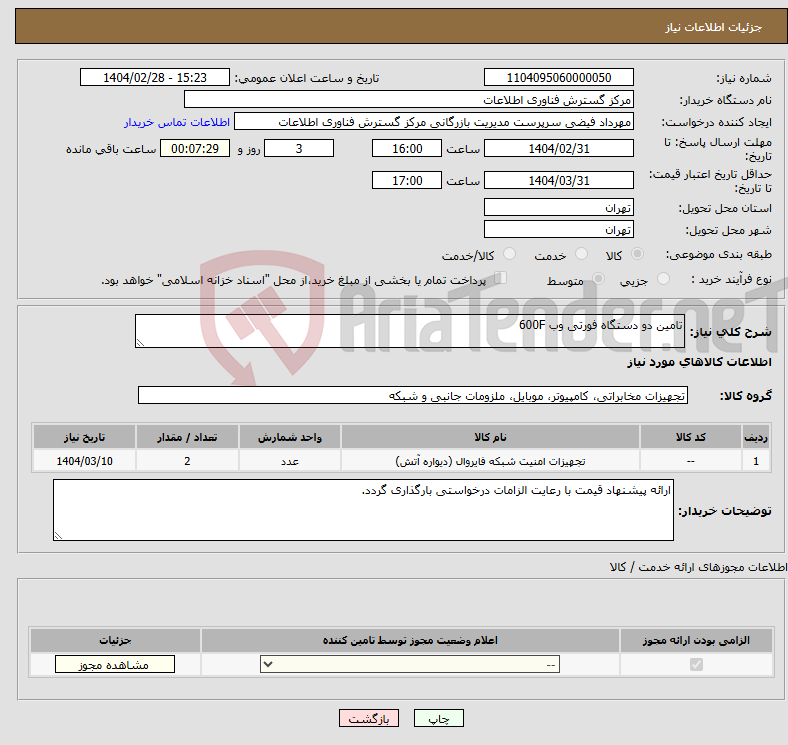Click the response deadline date 1404/02/31
The image size is (788, 745).
coord(559,148)
